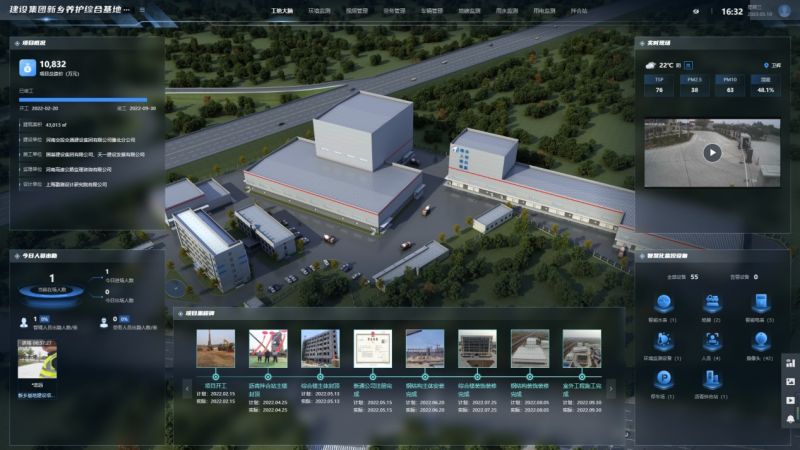Open the personnel device icon
Viewport: 800px width, 450px height.
click(x=711, y=341)
